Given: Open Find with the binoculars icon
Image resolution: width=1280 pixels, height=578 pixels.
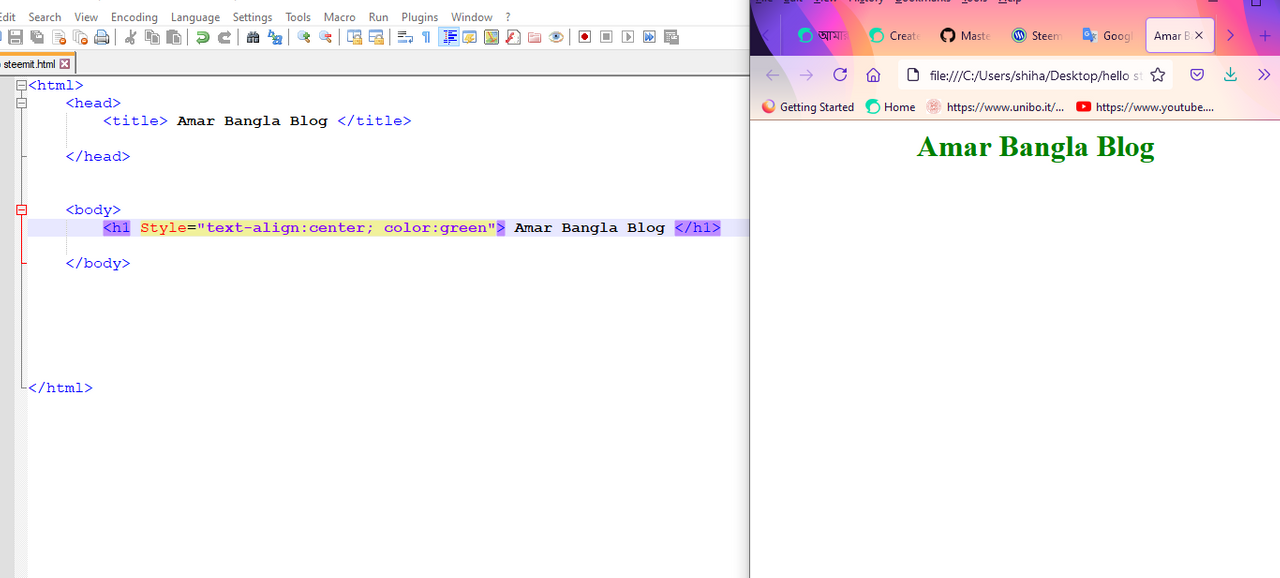Looking at the screenshot, I should point(253,37).
